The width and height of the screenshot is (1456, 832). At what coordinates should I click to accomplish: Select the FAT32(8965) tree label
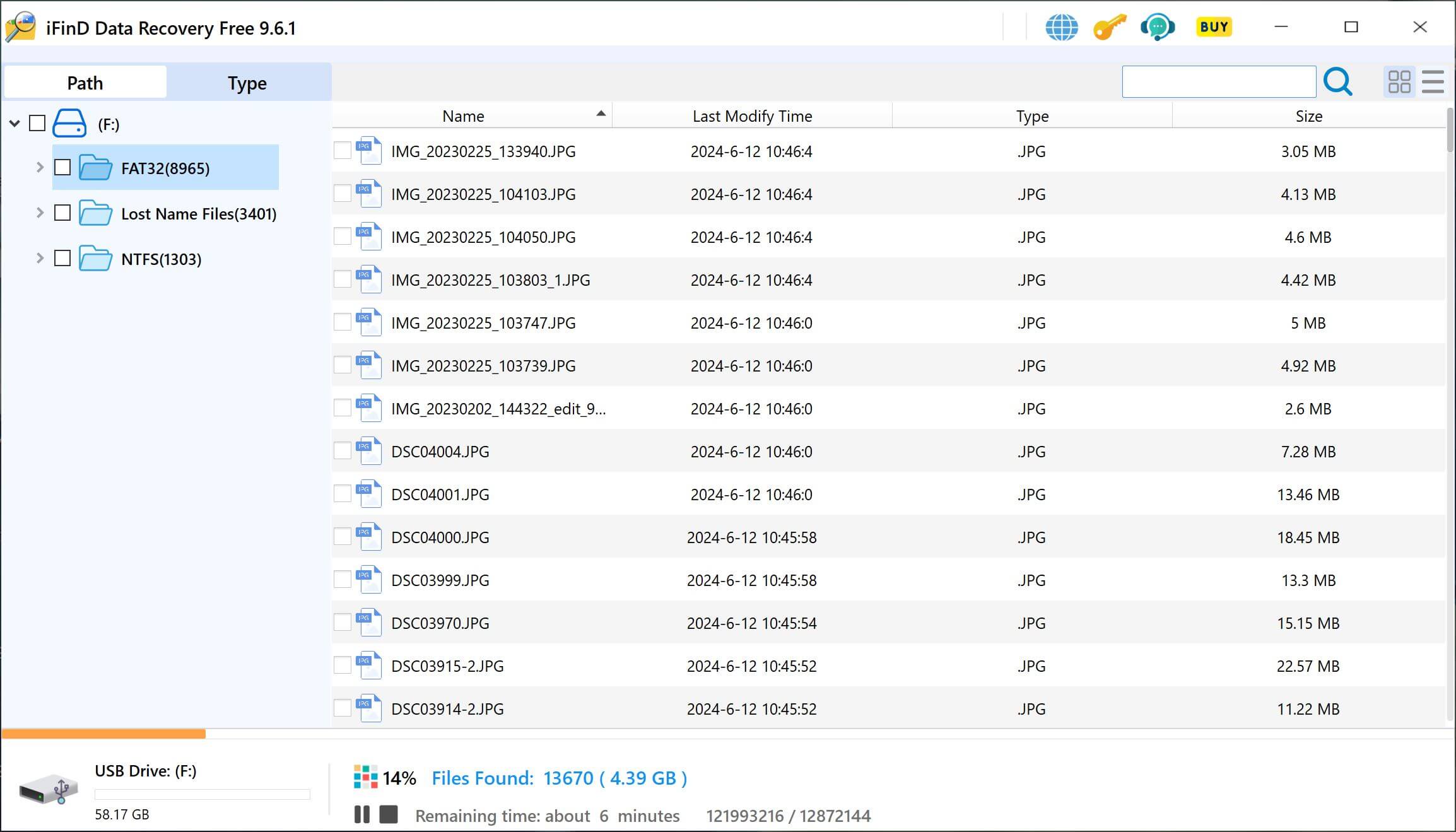(165, 168)
